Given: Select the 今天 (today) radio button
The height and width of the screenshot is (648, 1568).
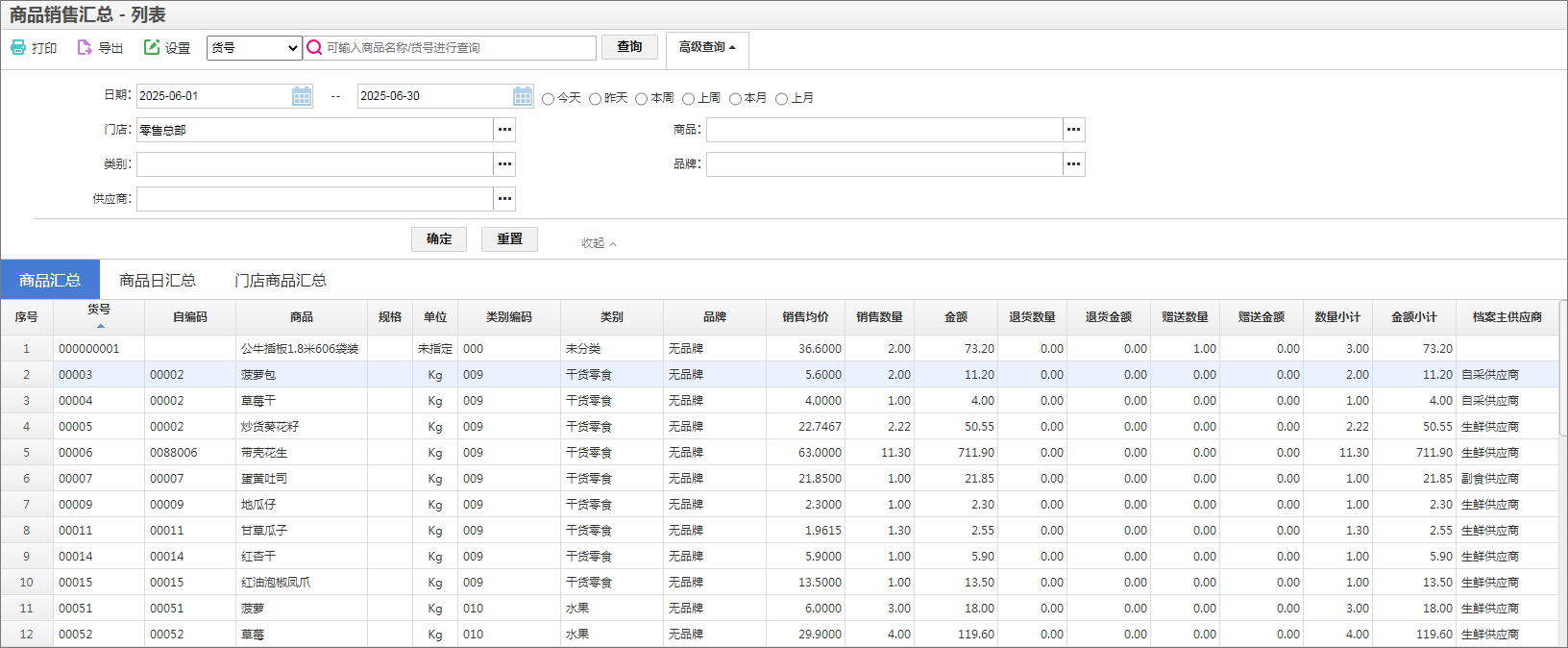Looking at the screenshot, I should point(549,99).
